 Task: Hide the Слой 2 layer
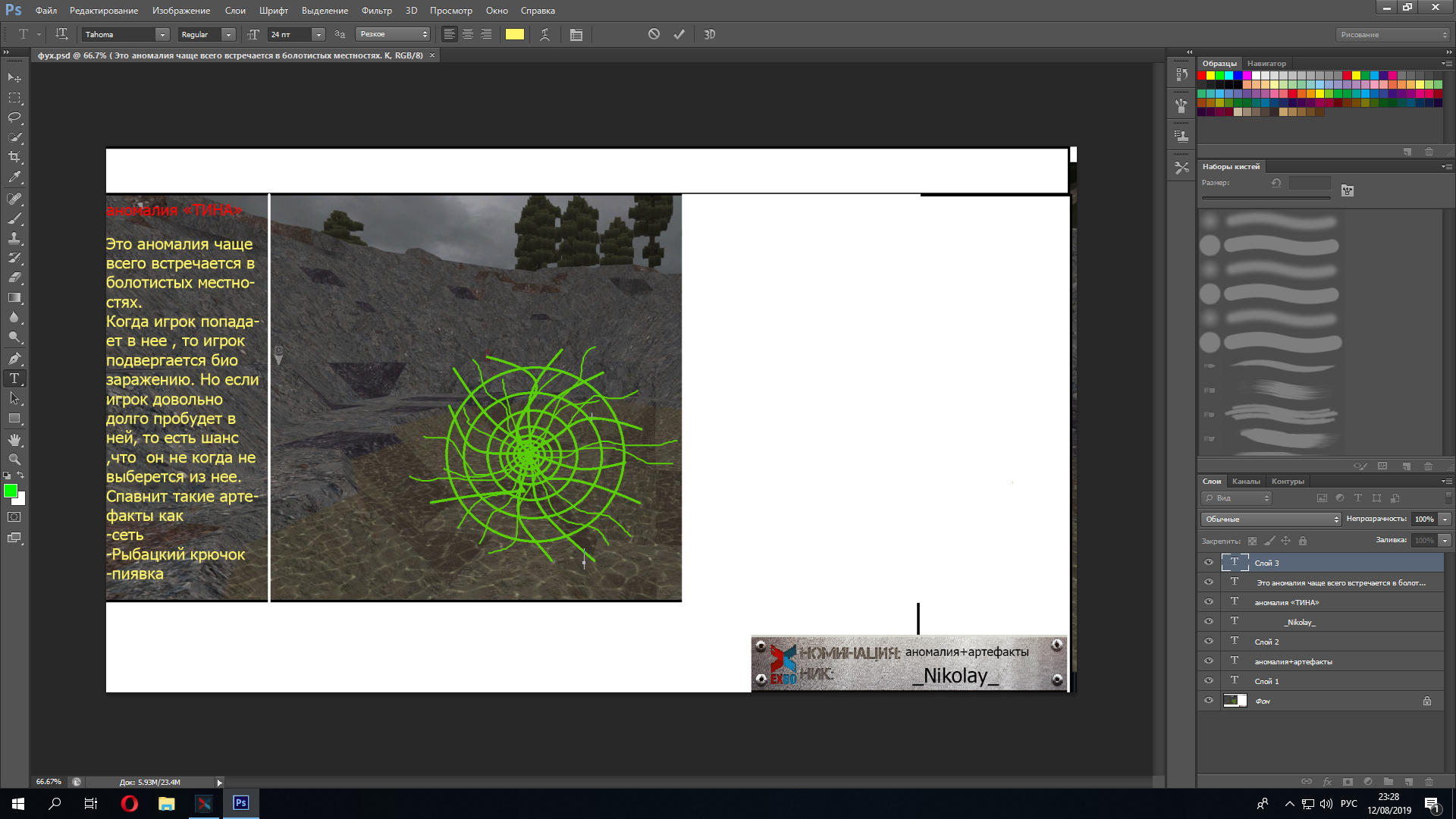point(1209,642)
